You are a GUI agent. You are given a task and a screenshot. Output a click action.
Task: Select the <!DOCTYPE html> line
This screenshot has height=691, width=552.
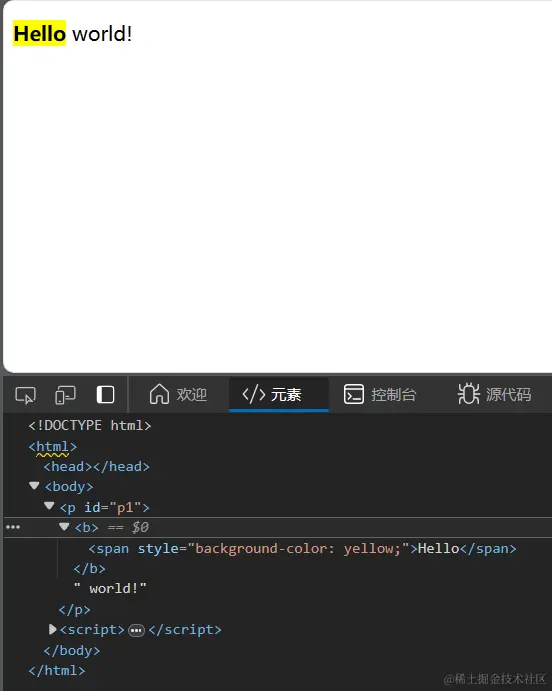(90, 426)
